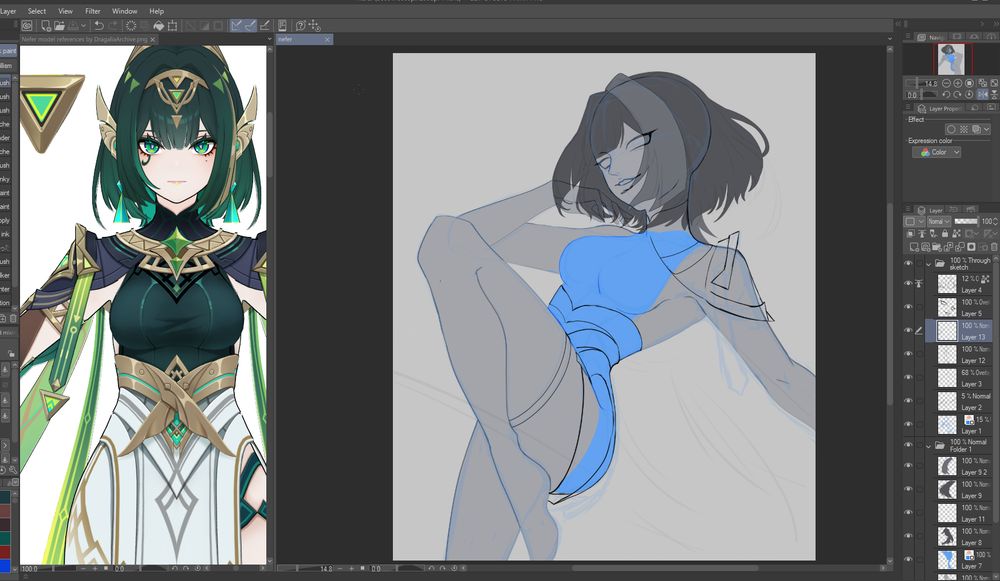The width and height of the screenshot is (1000, 581).
Task: Open the layer blending mode Normal dropdown
Action: (x=939, y=221)
